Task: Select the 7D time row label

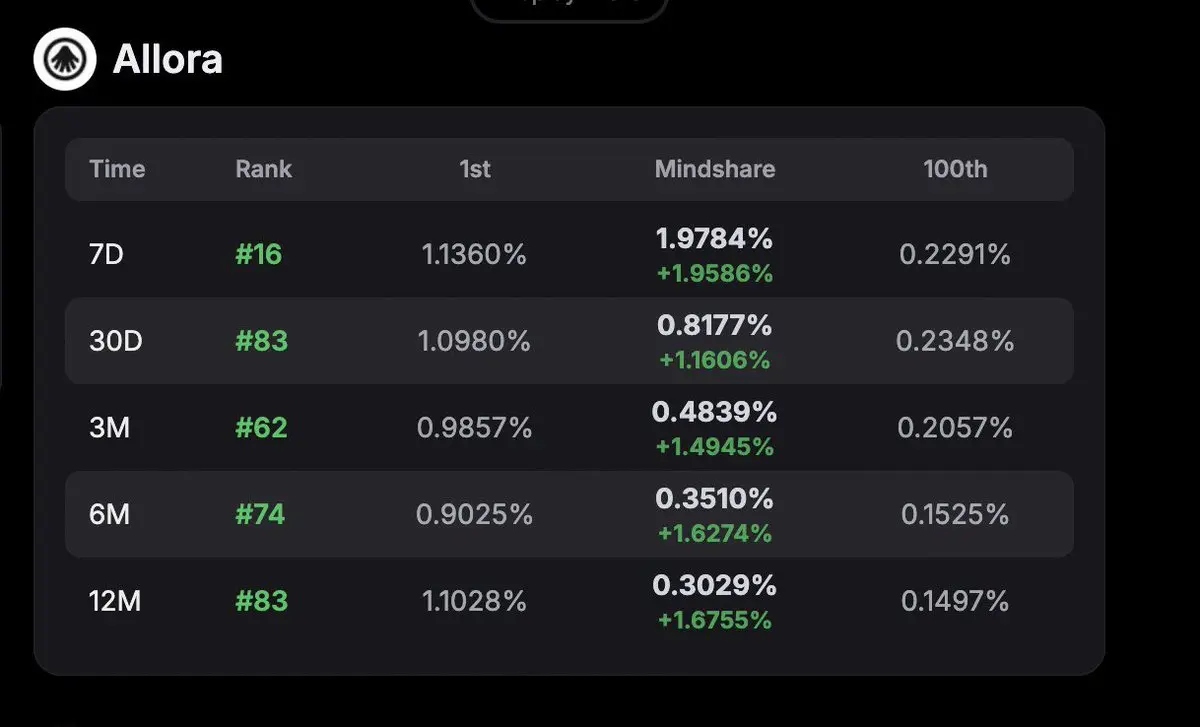Action: [x=106, y=255]
